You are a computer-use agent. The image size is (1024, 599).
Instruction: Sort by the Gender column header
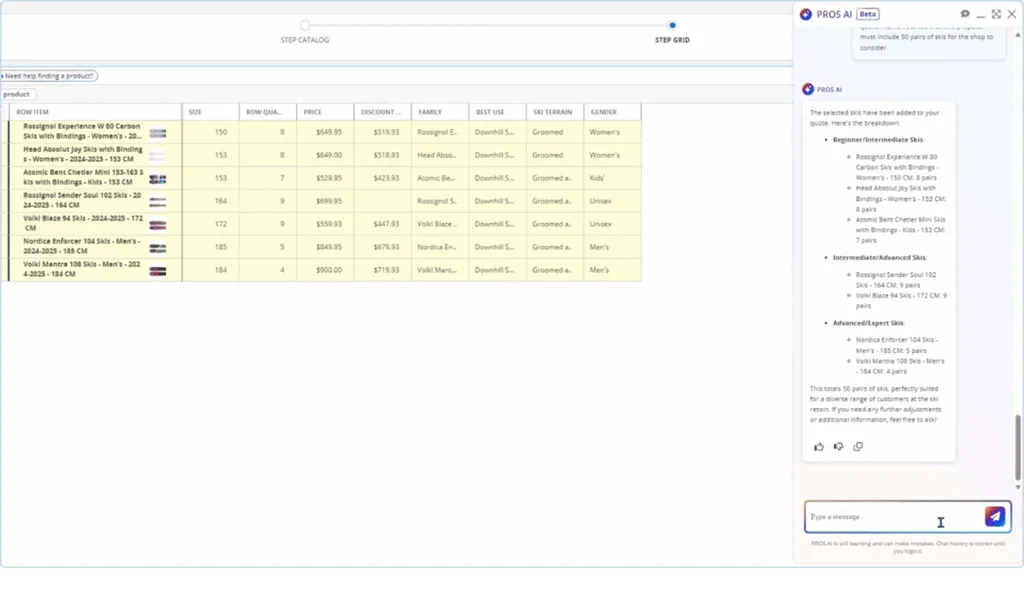pos(613,112)
